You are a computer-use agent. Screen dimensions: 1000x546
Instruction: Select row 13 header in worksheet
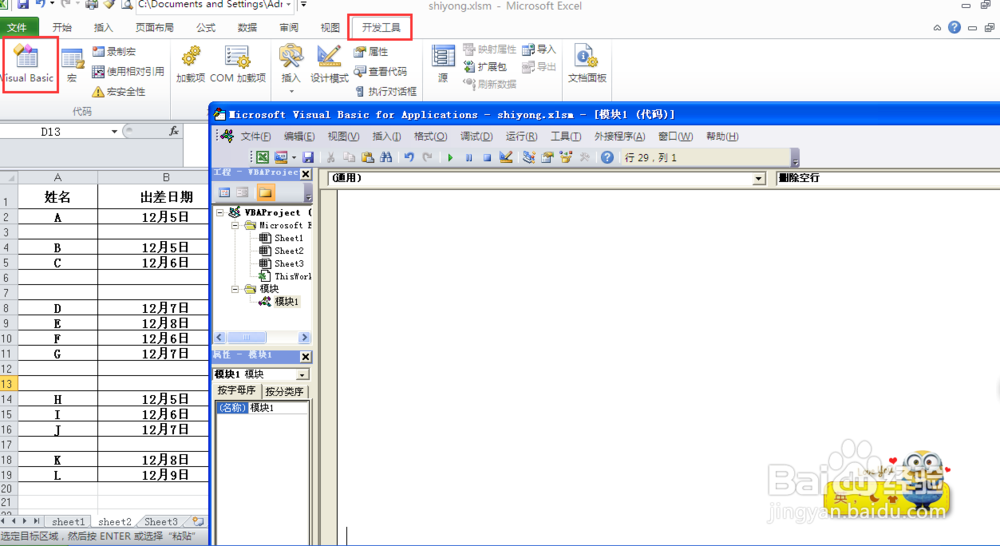pyautogui.click(x=8, y=384)
